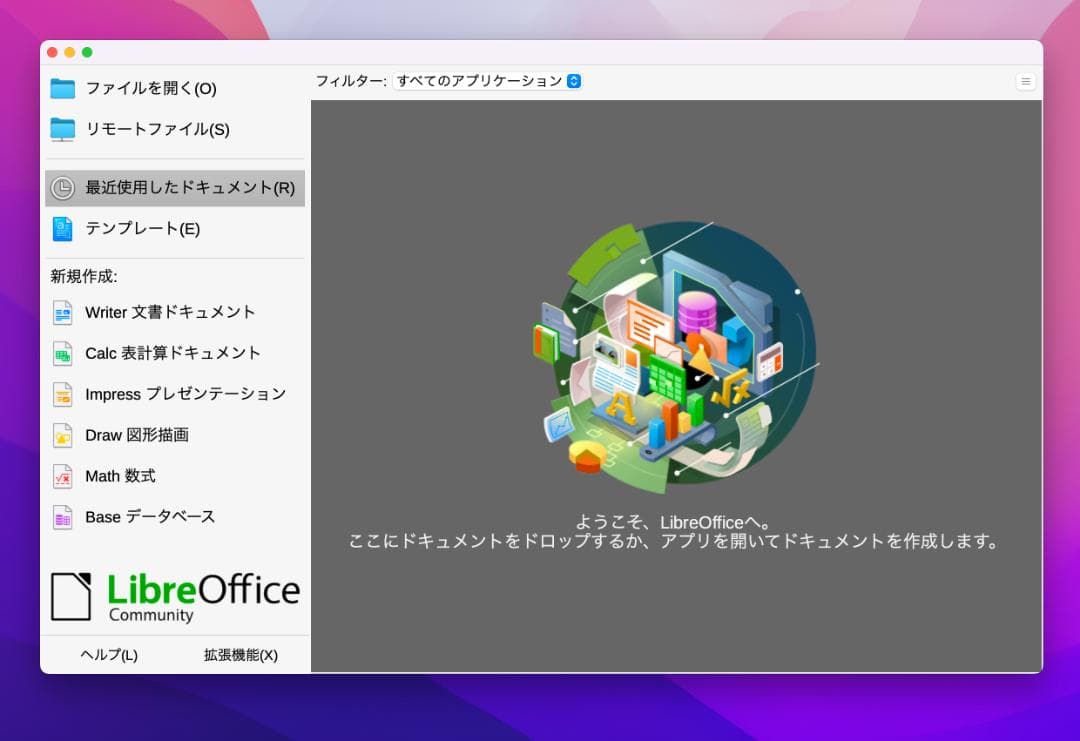Create a new Writer 文書ドキュメント
The height and width of the screenshot is (741, 1080).
coord(170,312)
